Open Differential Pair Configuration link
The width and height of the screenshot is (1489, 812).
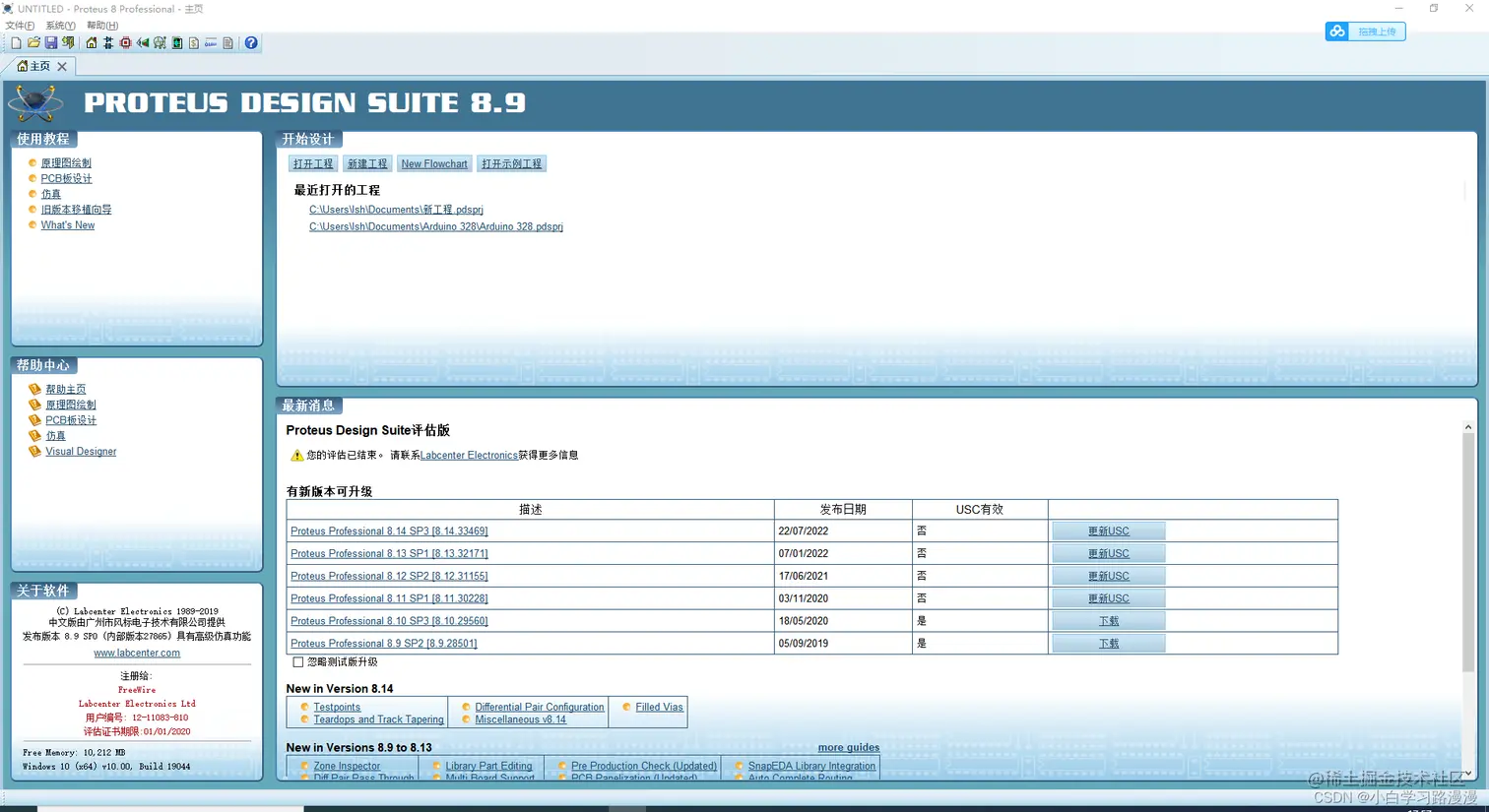[540, 707]
